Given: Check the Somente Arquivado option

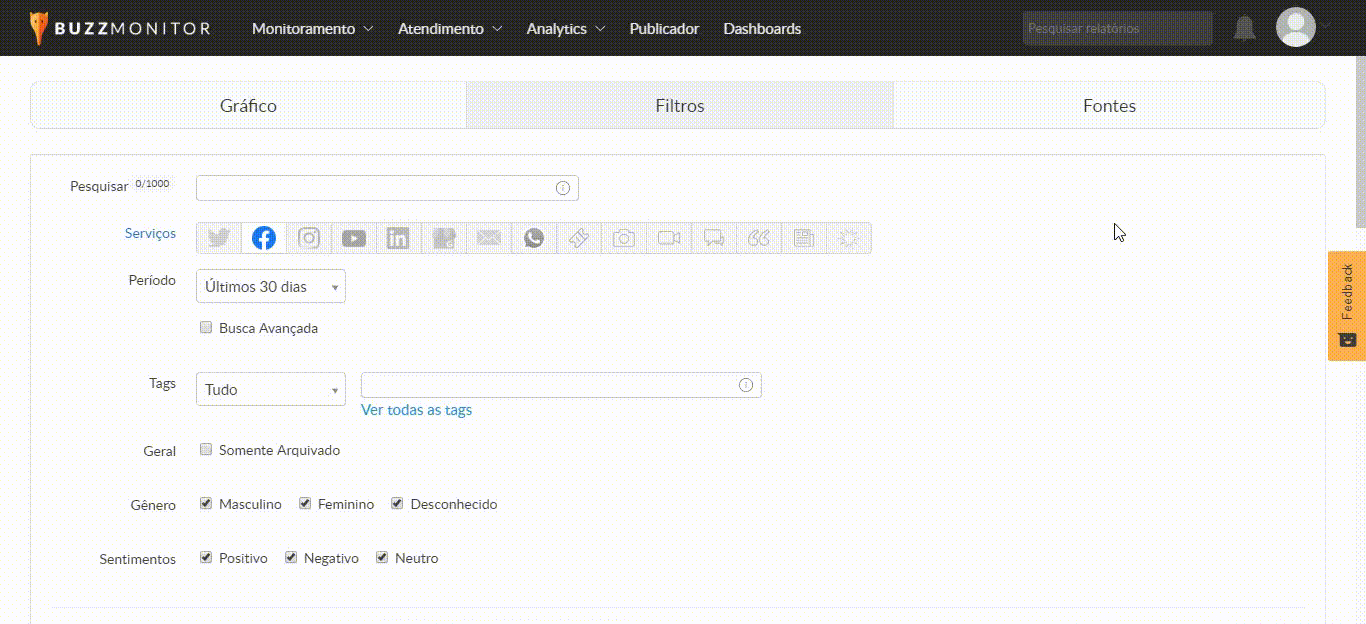Looking at the screenshot, I should tap(206, 450).
